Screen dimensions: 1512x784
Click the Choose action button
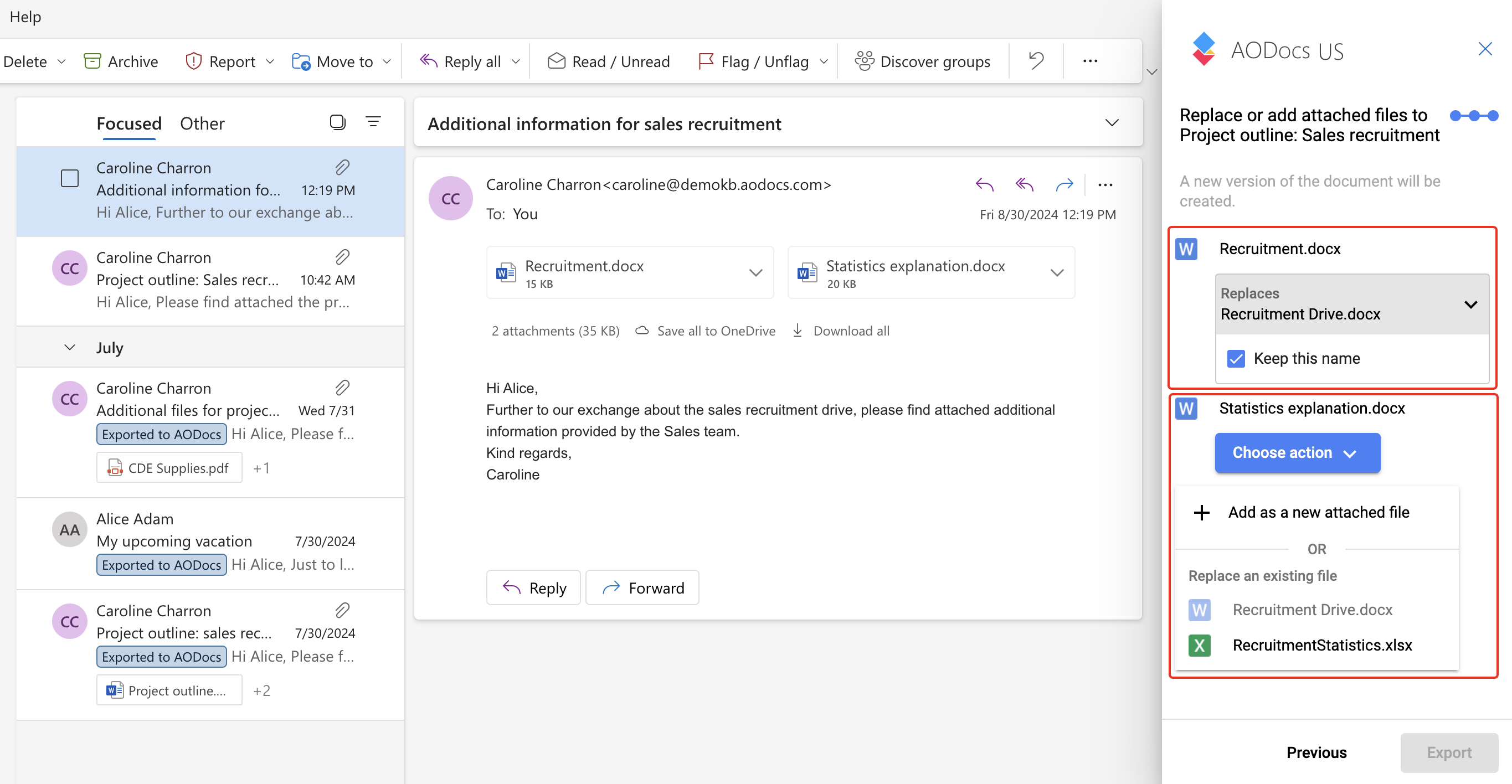(x=1297, y=452)
